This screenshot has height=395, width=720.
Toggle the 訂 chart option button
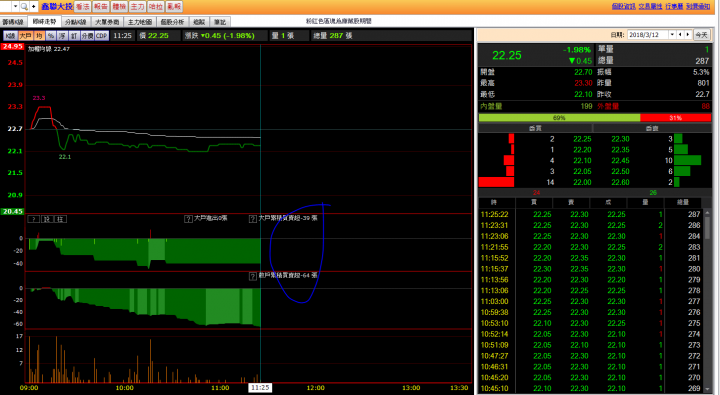(x=73, y=35)
